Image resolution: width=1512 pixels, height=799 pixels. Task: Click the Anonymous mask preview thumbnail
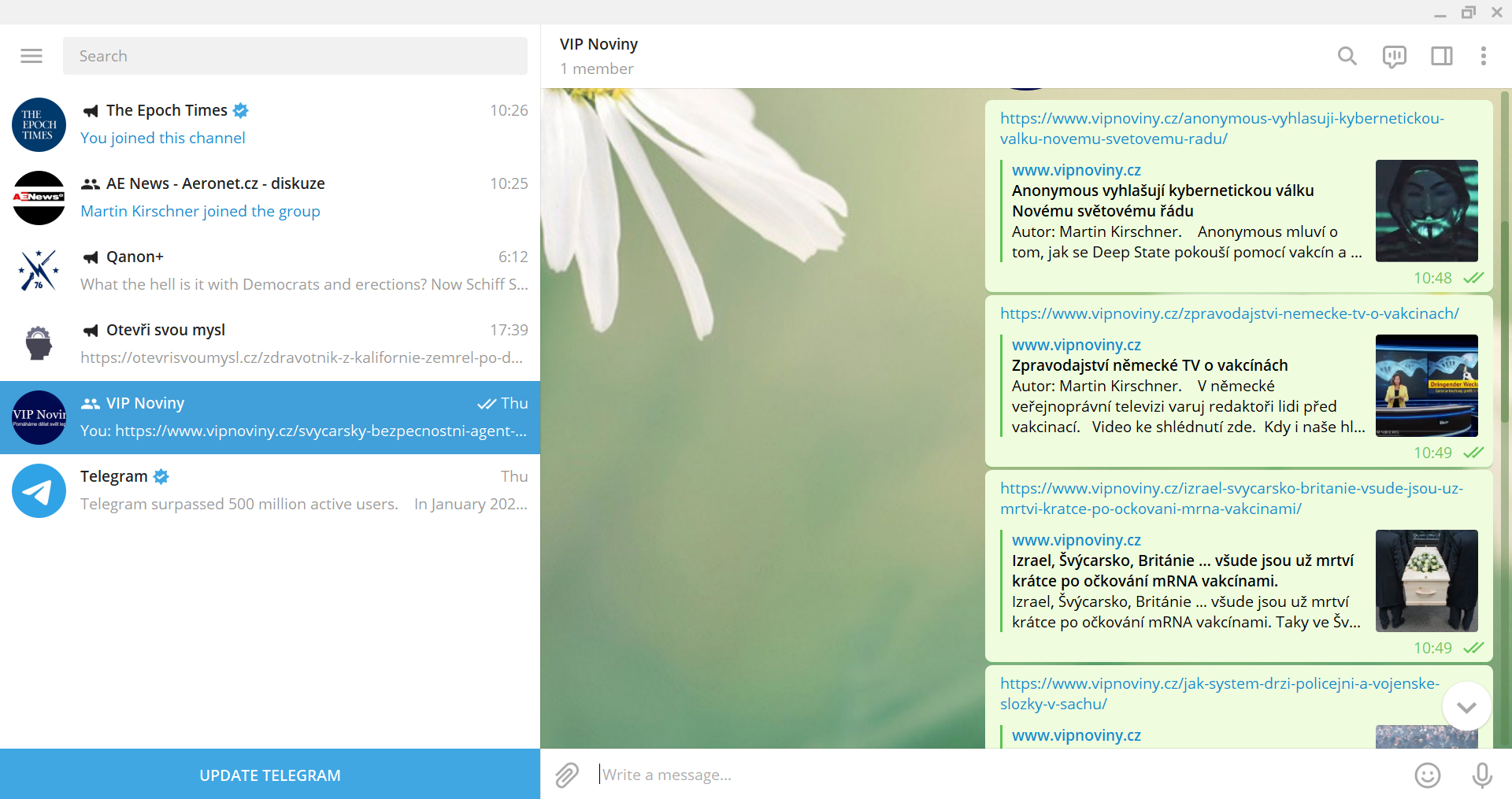coord(1426,211)
